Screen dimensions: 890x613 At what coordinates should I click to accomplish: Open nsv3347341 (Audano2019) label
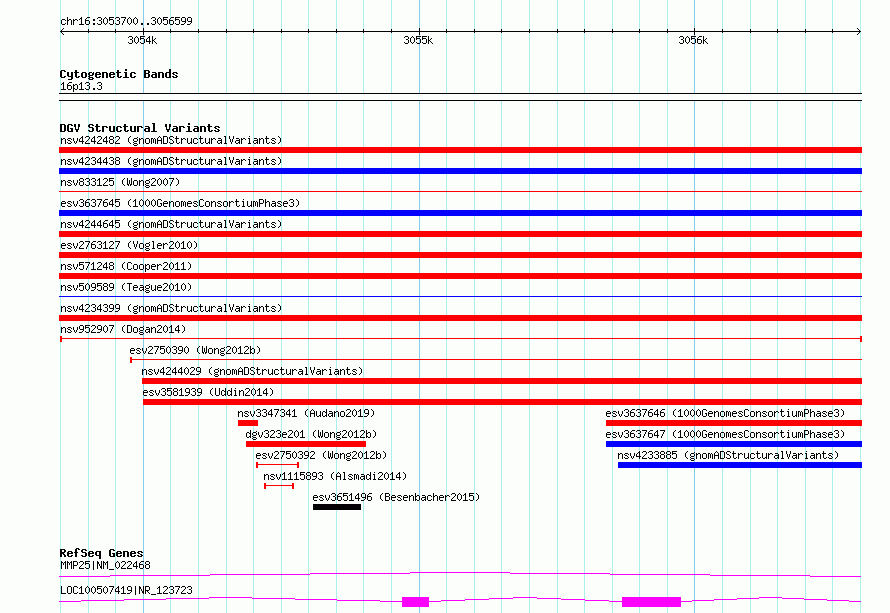[x=306, y=413]
